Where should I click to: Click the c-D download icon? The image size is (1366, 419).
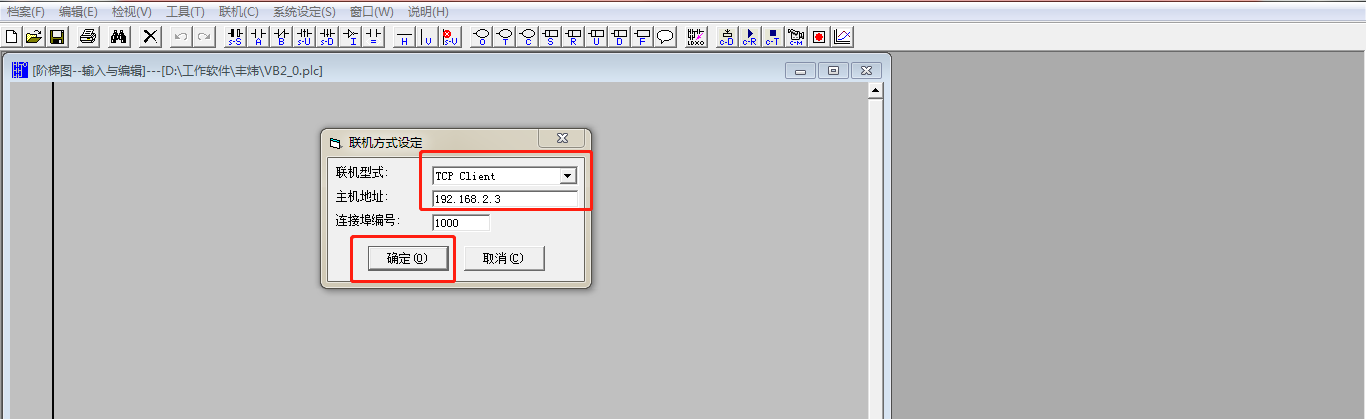point(726,37)
